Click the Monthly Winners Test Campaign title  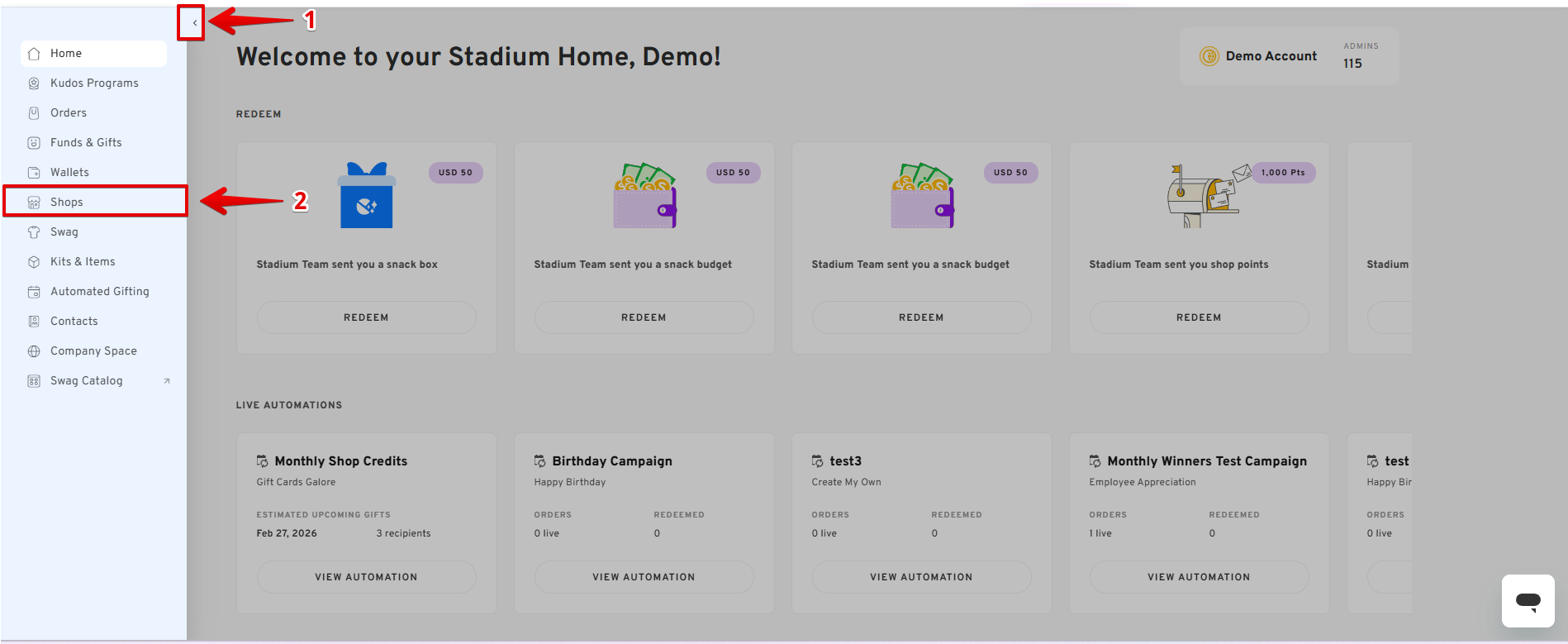[1207, 461]
